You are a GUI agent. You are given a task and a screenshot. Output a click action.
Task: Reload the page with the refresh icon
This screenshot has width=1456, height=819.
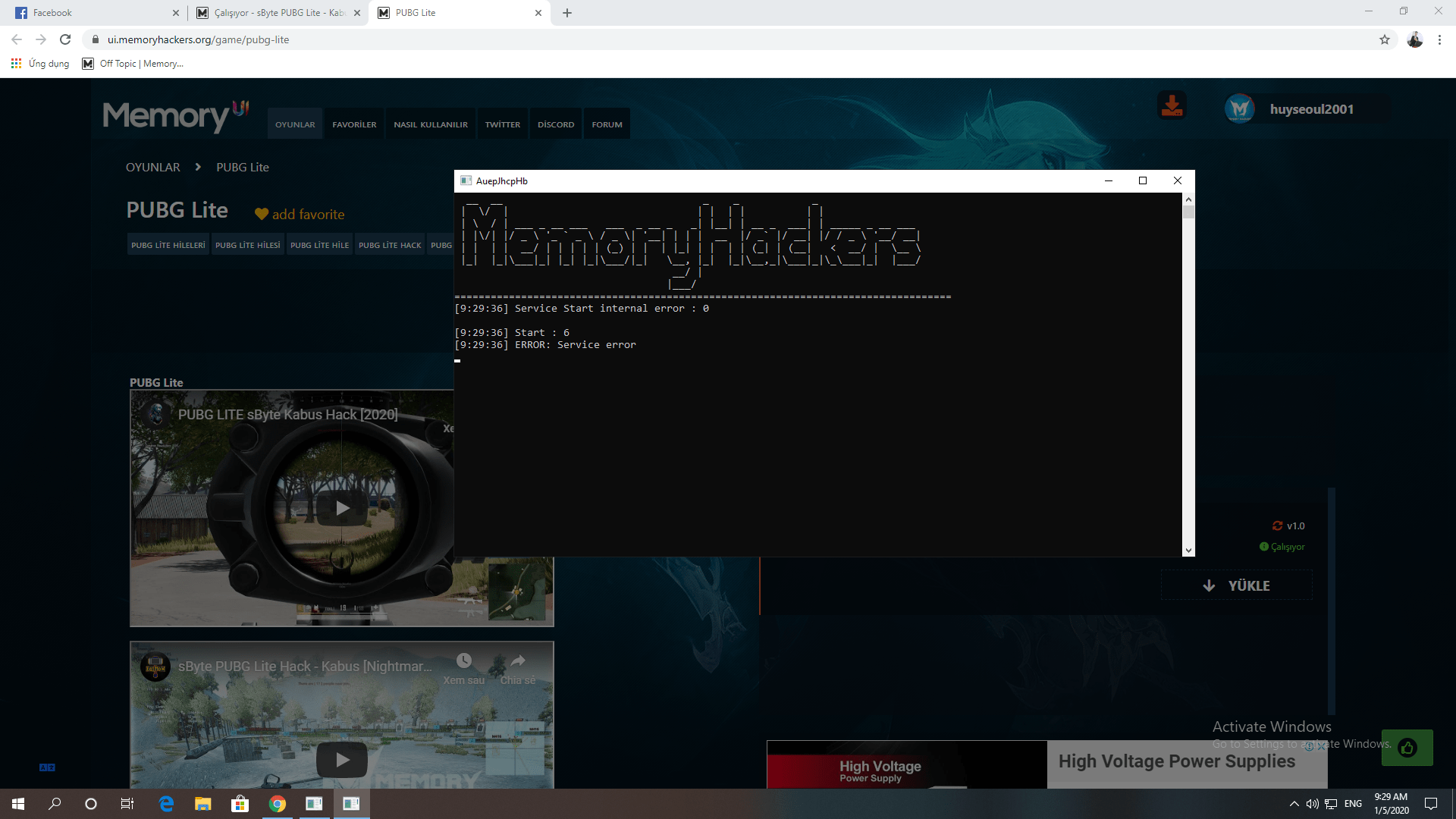tap(65, 39)
